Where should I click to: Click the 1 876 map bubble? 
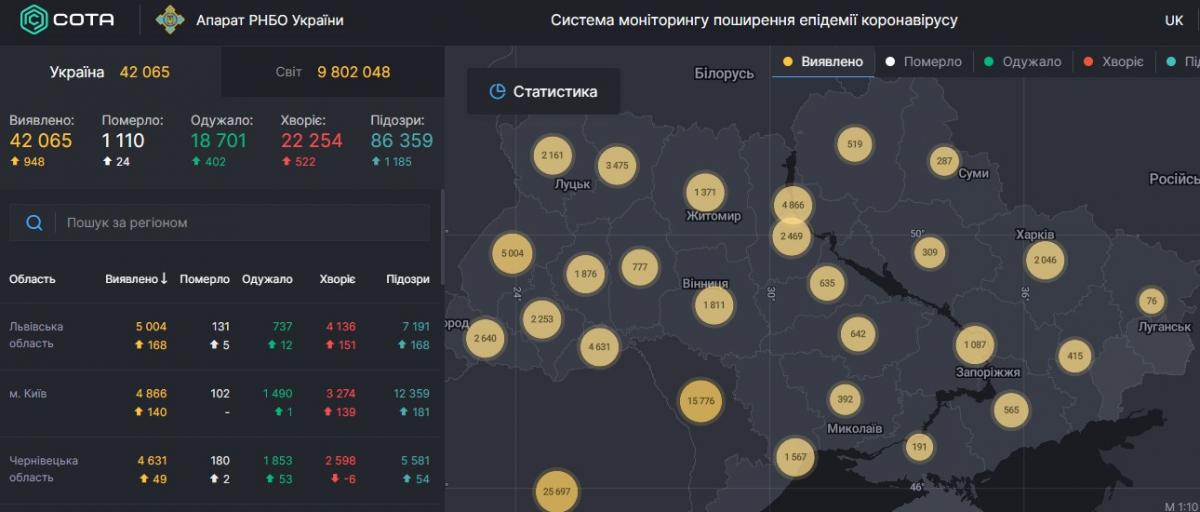pyautogui.click(x=585, y=275)
